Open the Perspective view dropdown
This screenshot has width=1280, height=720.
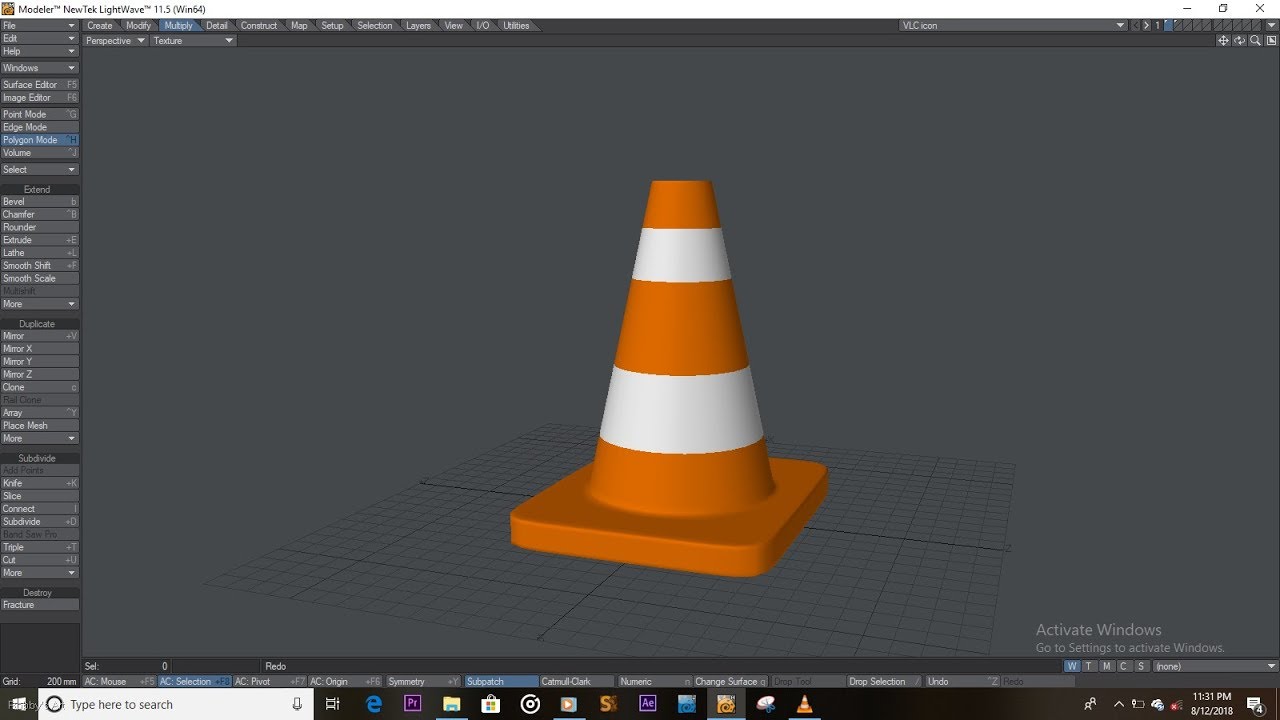pos(114,40)
